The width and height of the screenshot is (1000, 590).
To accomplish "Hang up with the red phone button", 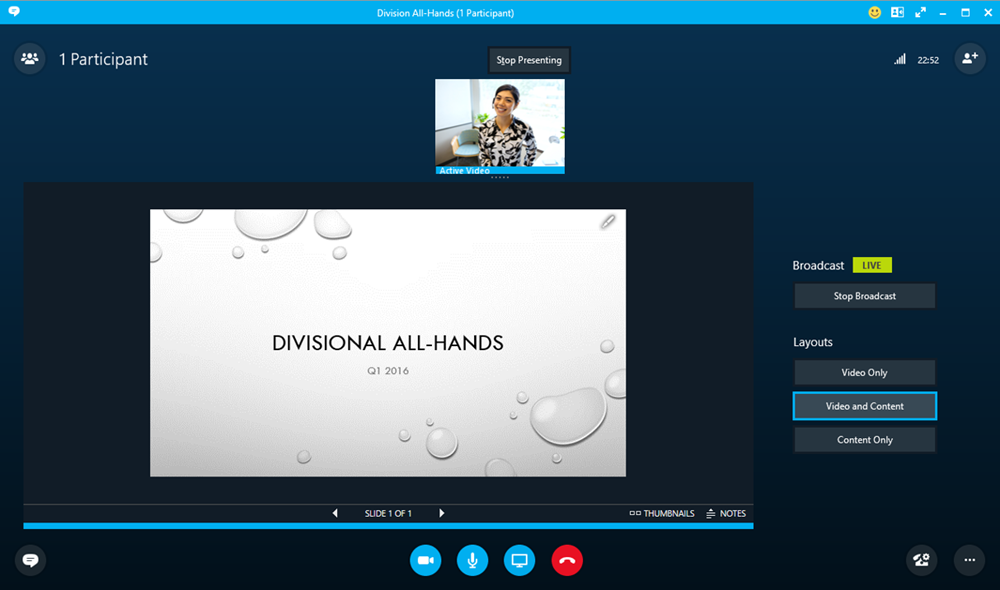I will [x=567, y=560].
